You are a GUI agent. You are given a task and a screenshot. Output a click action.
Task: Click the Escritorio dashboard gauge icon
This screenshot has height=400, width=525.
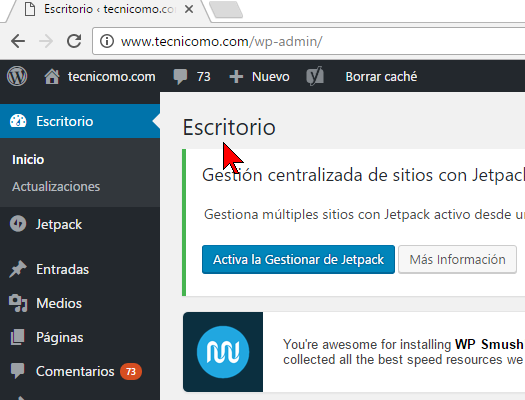pyautogui.click(x=18, y=121)
